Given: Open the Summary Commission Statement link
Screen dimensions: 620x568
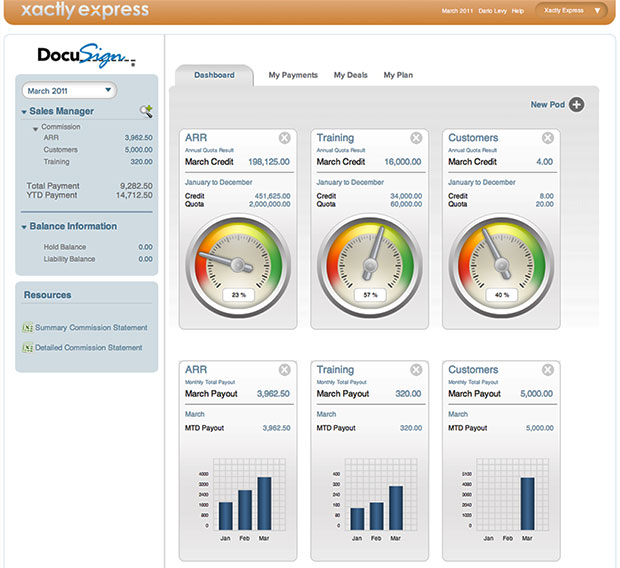Looking at the screenshot, I should [x=91, y=328].
